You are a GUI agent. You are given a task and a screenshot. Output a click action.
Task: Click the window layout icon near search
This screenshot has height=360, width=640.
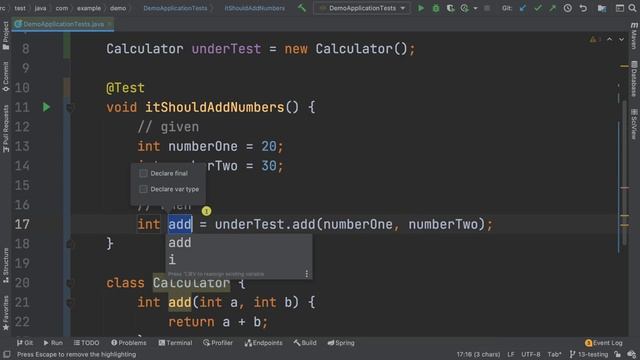tap(620, 8)
